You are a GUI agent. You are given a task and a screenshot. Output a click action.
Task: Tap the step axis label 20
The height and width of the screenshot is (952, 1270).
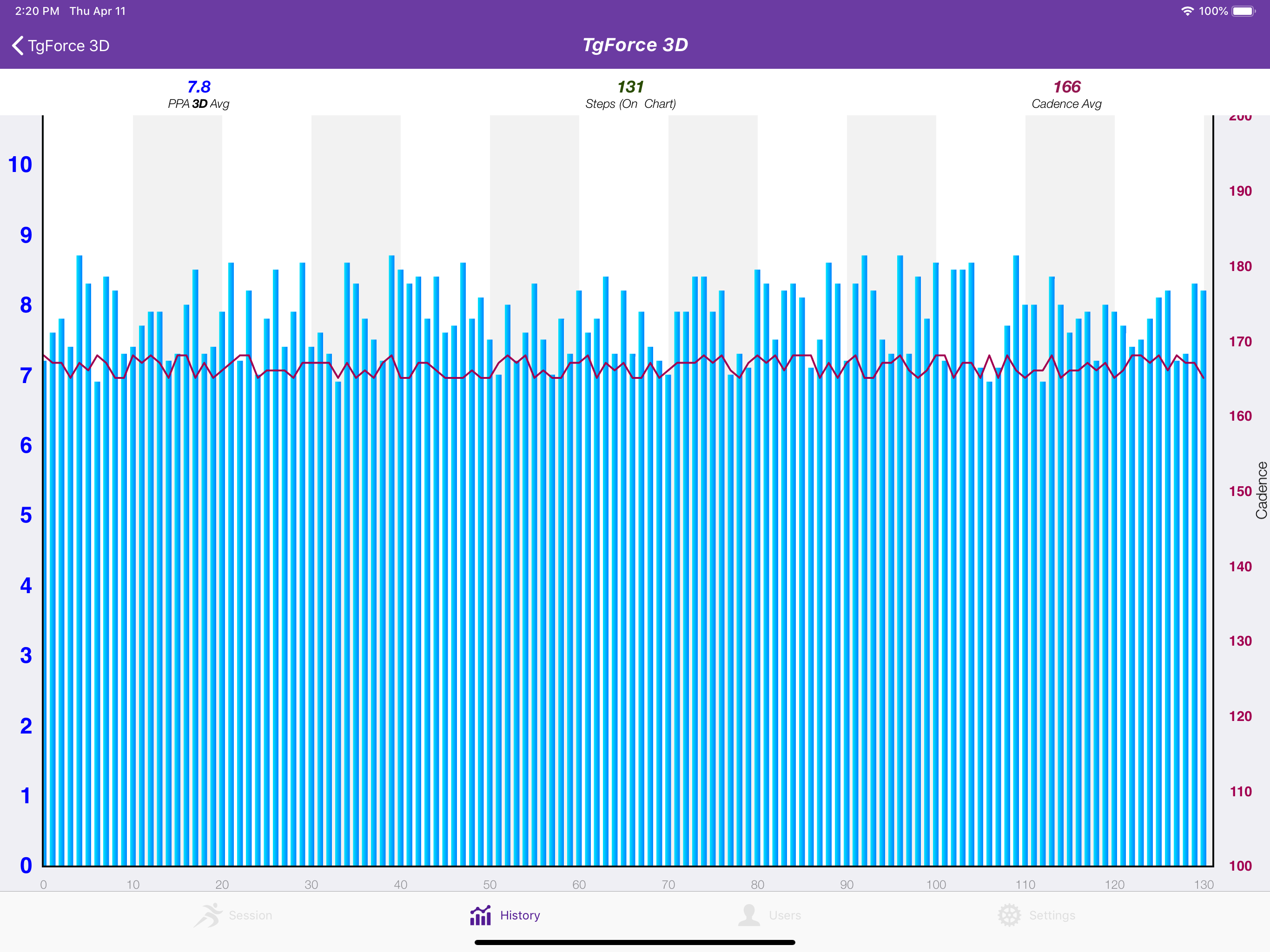point(222,885)
